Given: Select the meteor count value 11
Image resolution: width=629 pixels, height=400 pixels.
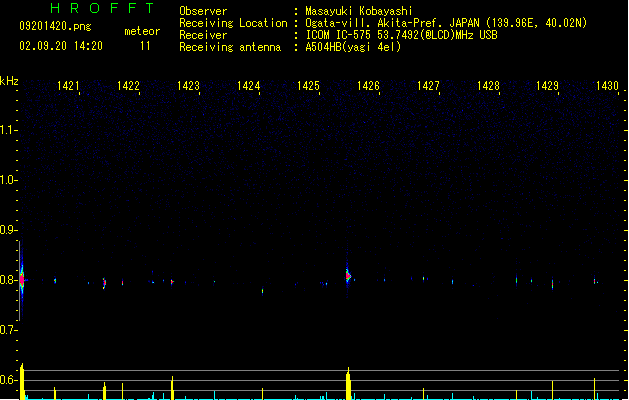Looking at the screenshot, I should tap(145, 46).
